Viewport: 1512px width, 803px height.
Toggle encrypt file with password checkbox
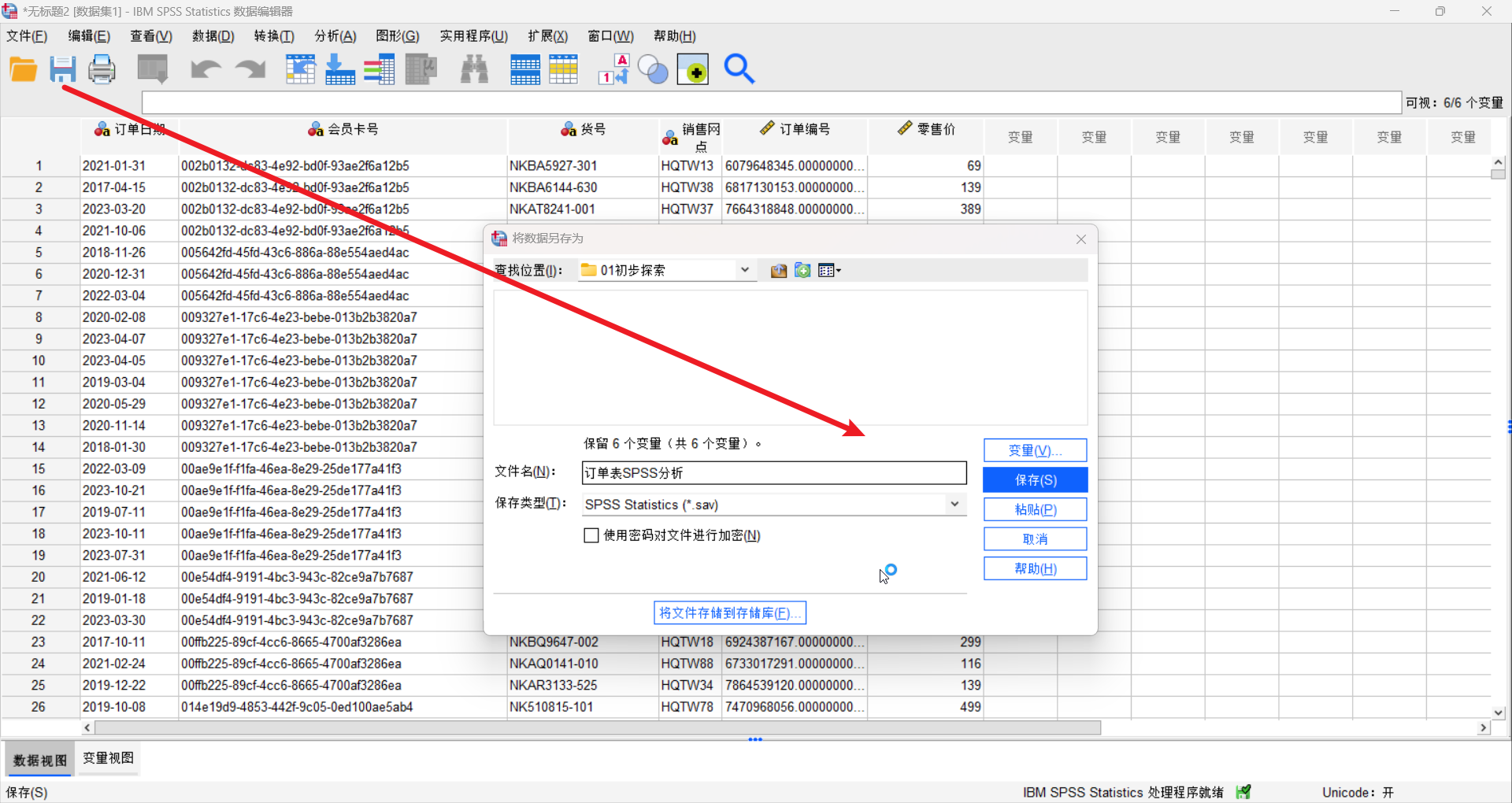[x=591, y=535]
